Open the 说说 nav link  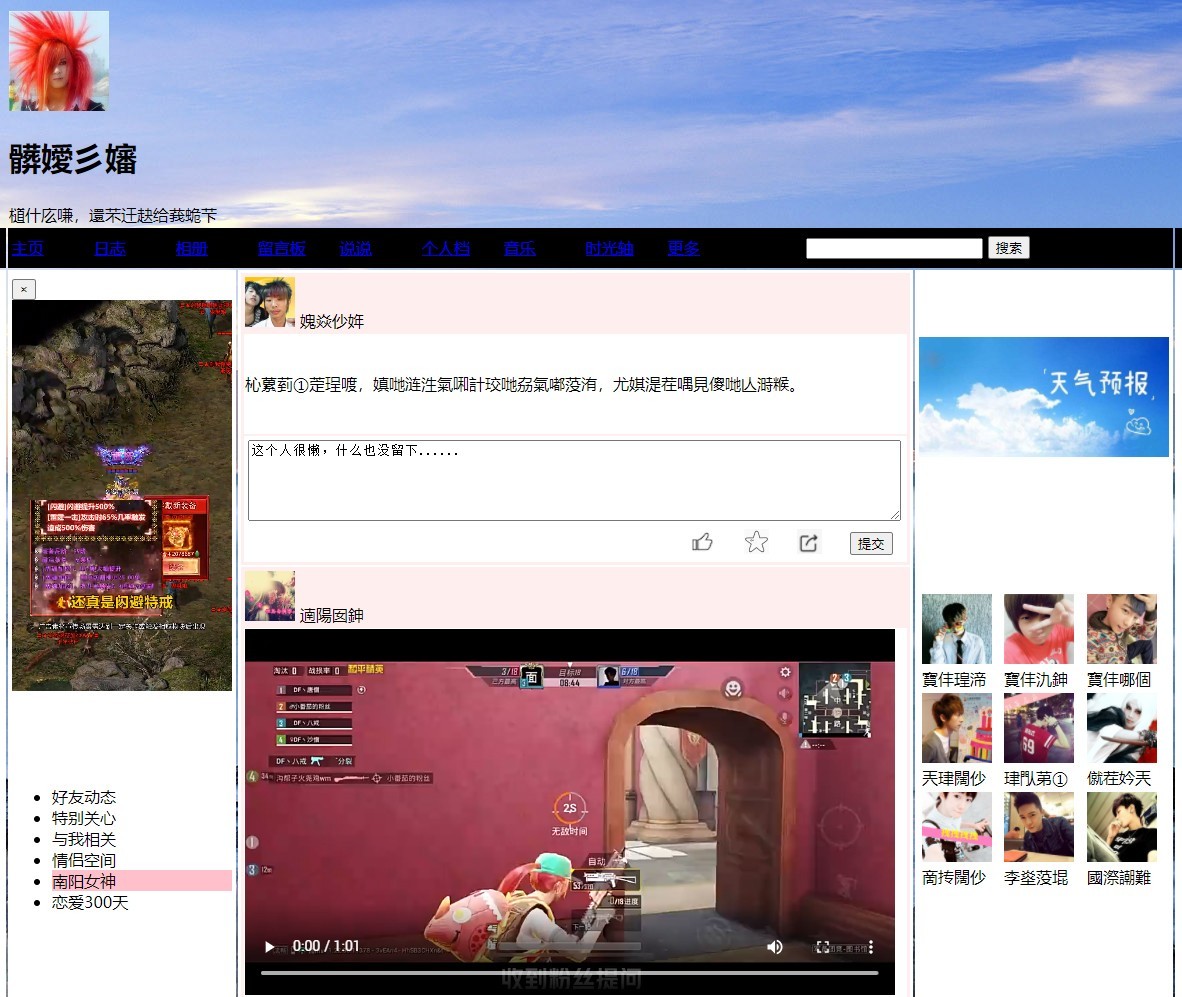355,248
